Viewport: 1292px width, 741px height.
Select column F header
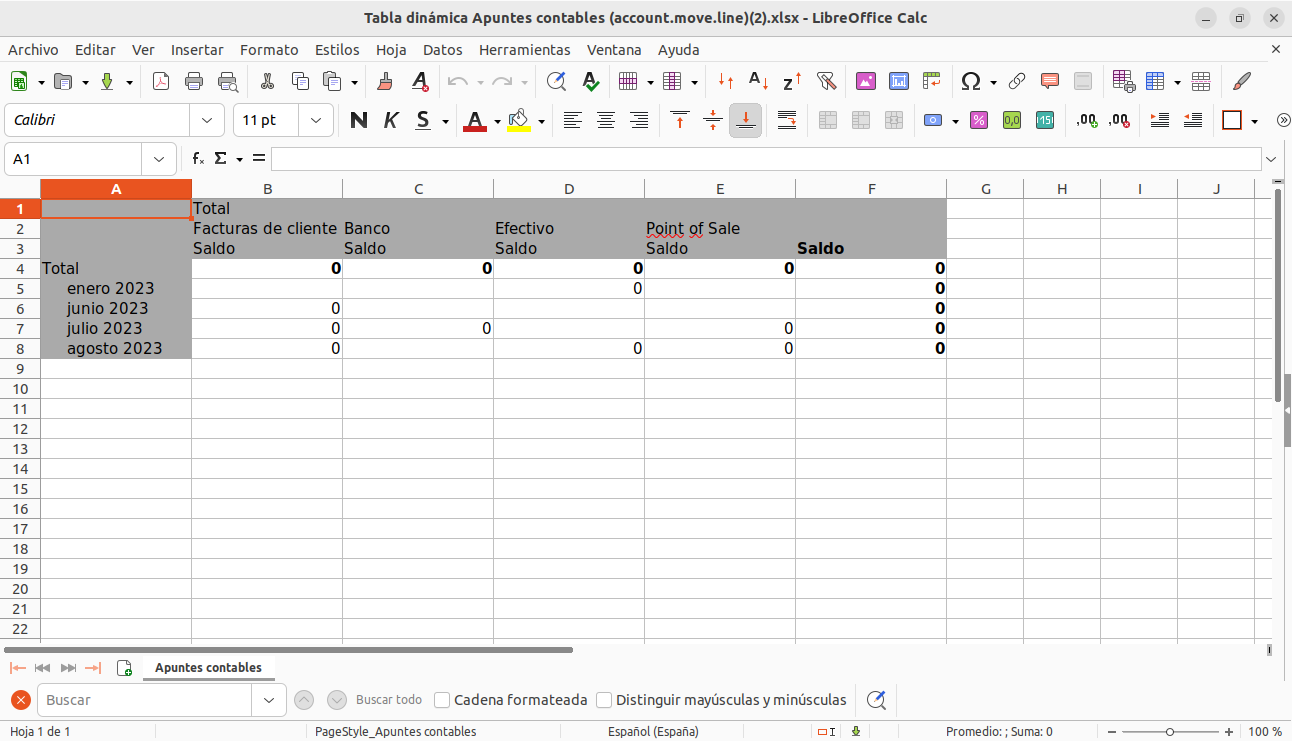point(871,189)
